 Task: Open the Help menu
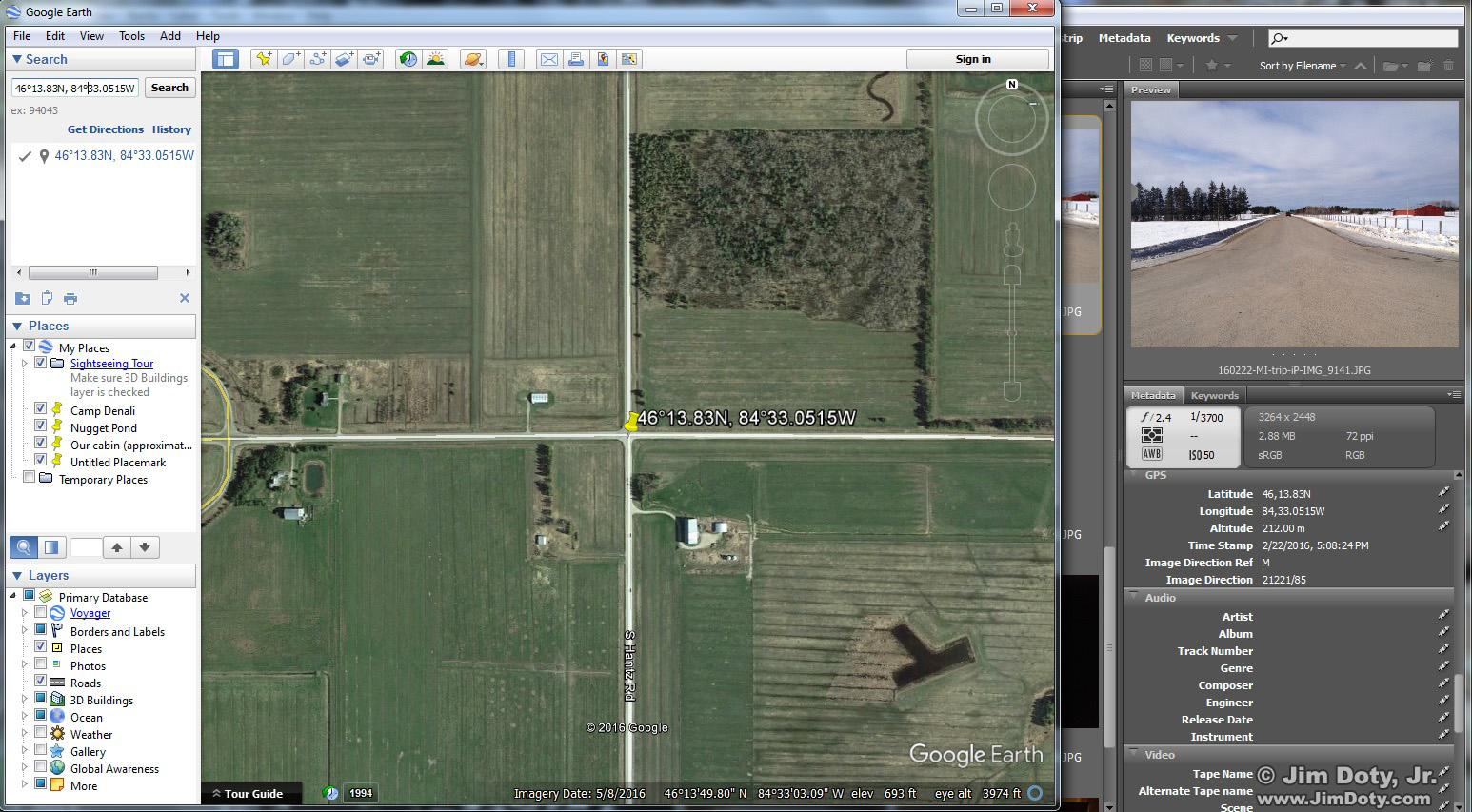(x=208, y=36)
